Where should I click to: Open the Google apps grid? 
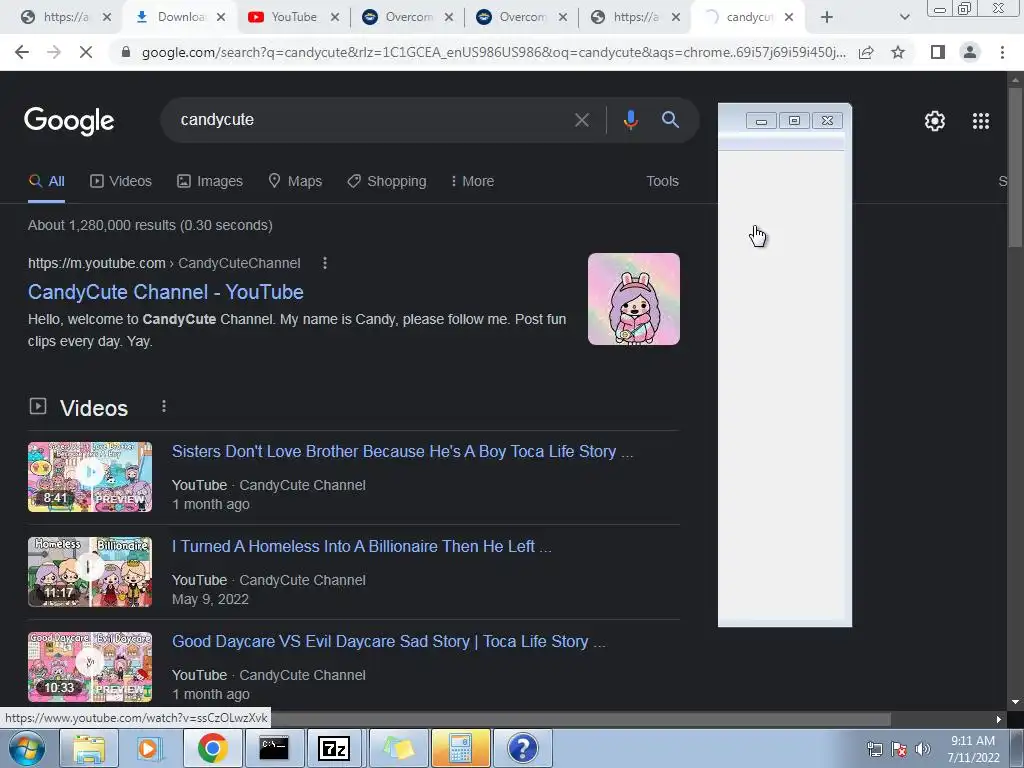[980, 121]
